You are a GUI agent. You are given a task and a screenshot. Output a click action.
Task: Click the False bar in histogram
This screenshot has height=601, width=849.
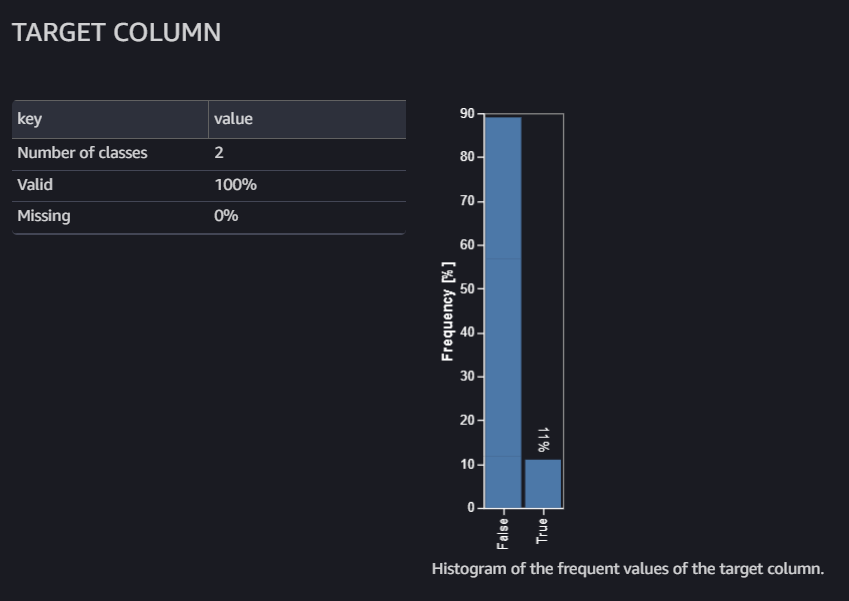point(503,312)
